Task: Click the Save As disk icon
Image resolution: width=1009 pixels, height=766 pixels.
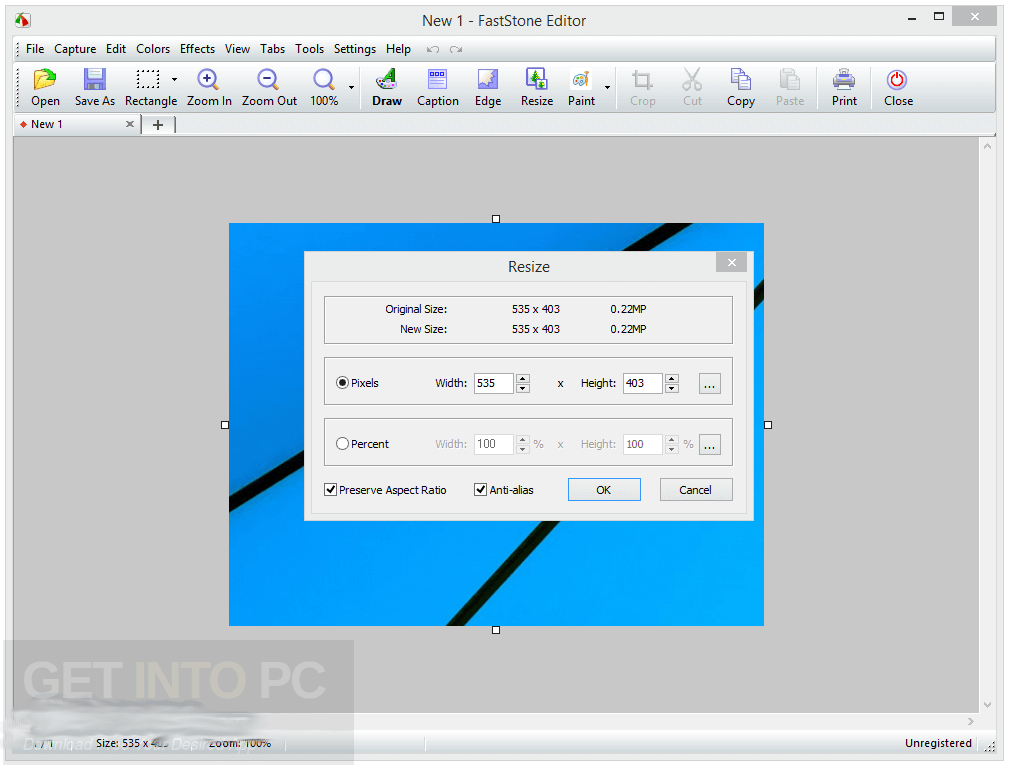Action: [95, 81]
